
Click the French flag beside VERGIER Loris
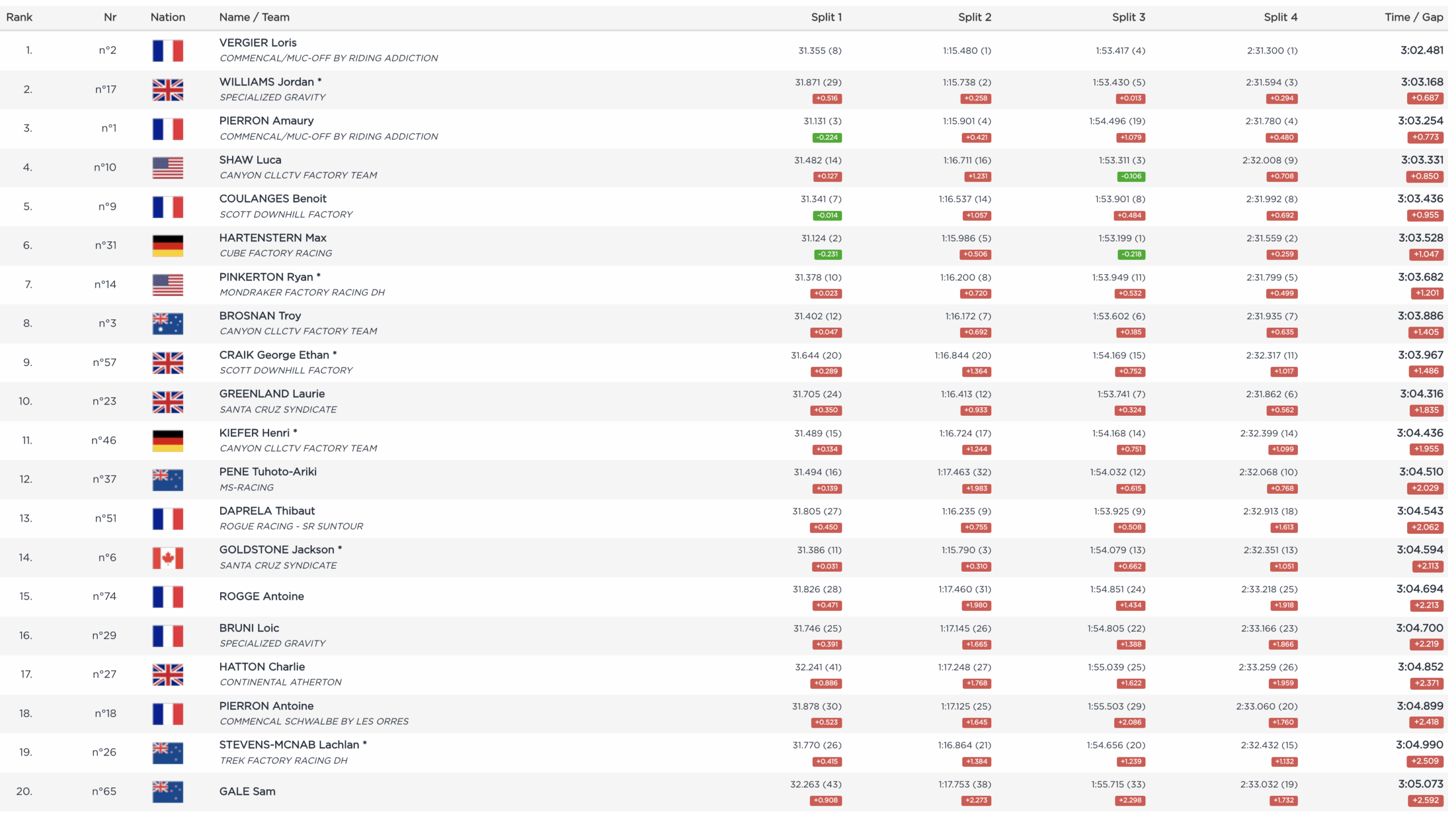pos(168,51)
